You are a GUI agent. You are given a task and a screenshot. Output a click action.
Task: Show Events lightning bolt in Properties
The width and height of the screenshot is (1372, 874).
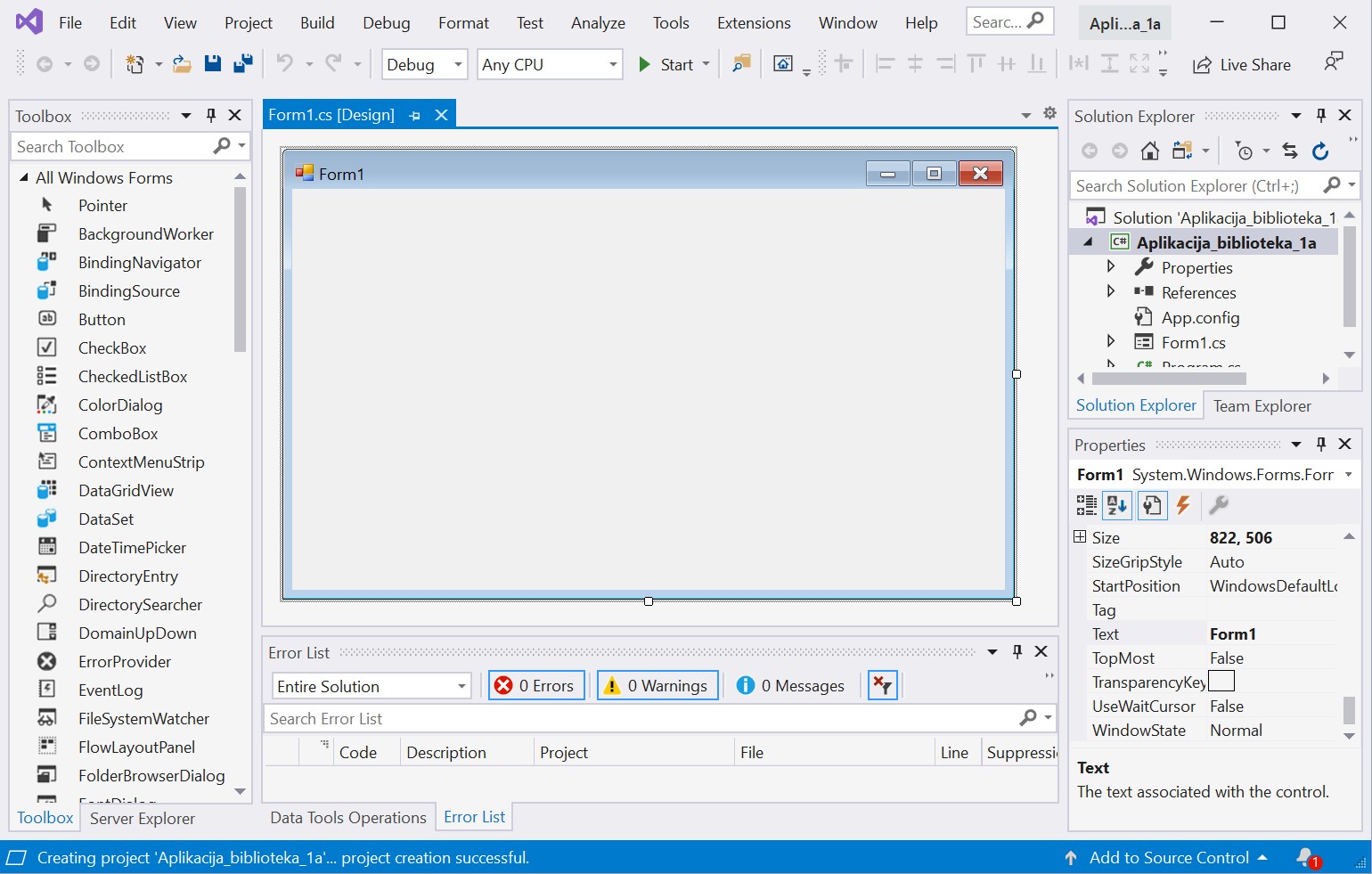(1183, 506)
